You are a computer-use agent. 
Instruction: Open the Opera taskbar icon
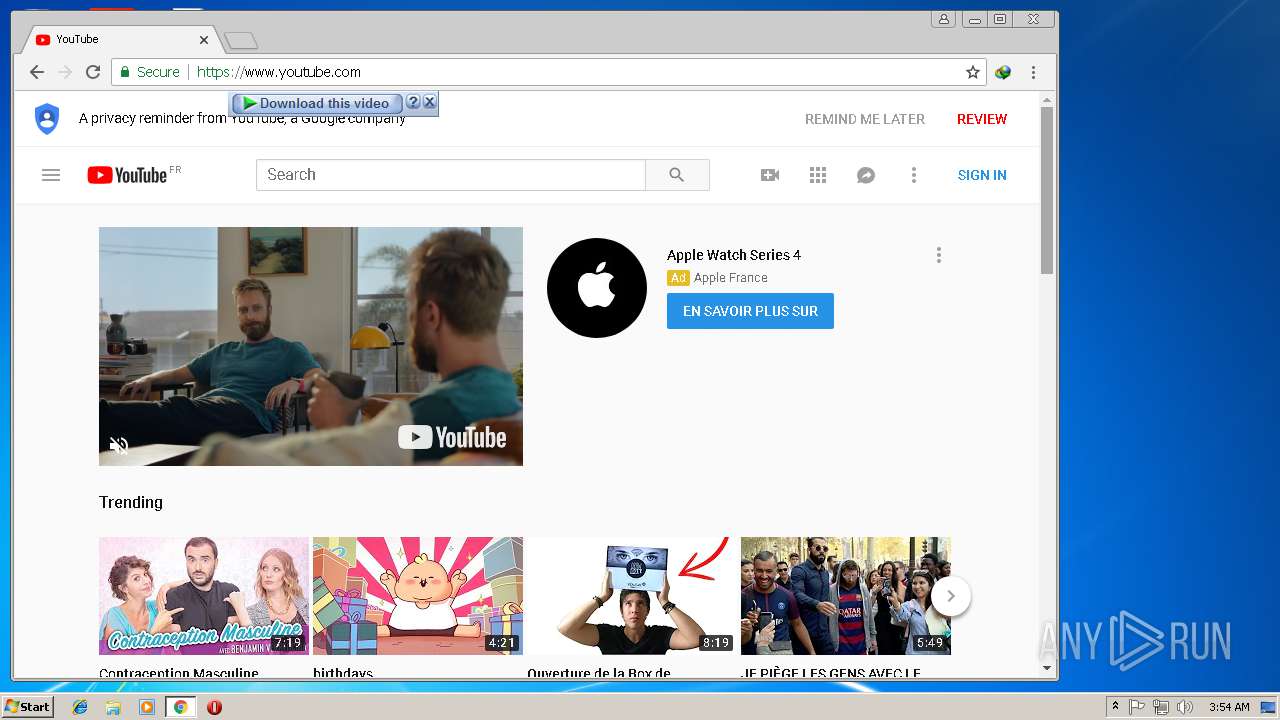(x=214, y=707)
